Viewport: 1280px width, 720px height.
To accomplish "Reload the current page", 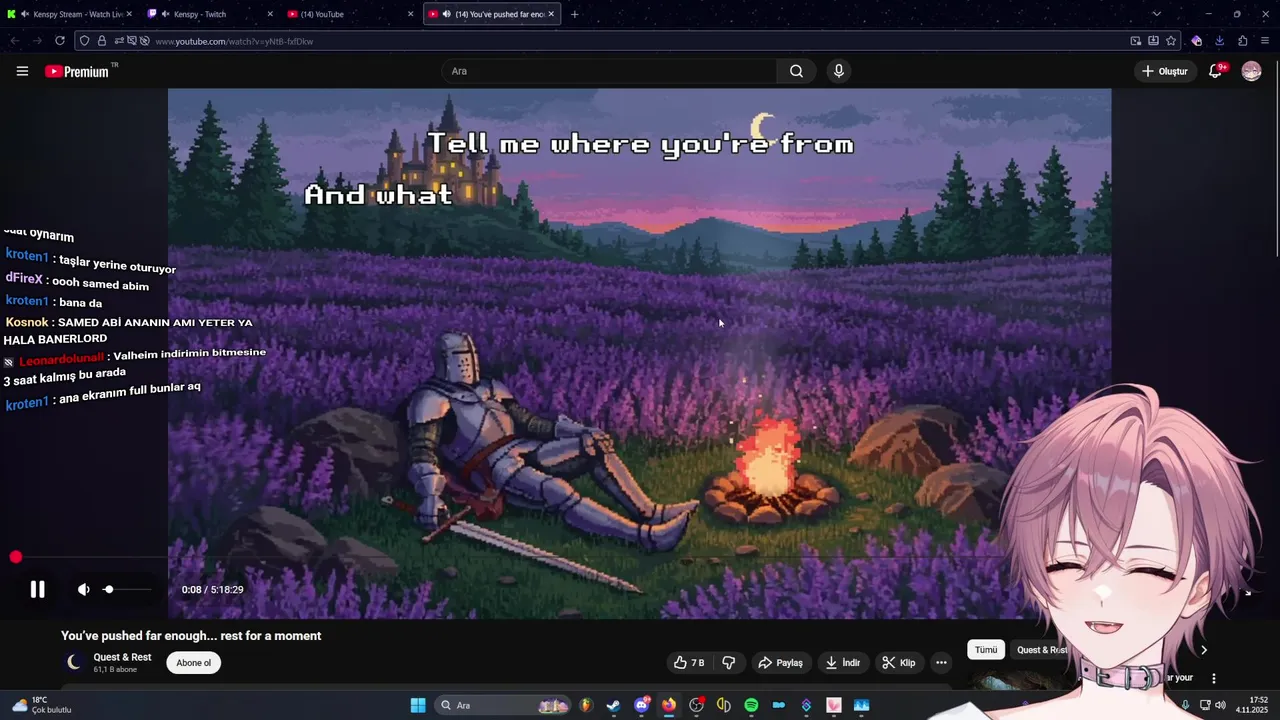I will (x=60, y=41).
